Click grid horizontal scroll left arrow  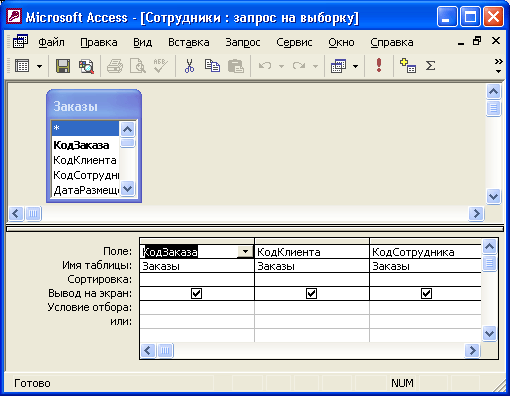coord(148,350)
